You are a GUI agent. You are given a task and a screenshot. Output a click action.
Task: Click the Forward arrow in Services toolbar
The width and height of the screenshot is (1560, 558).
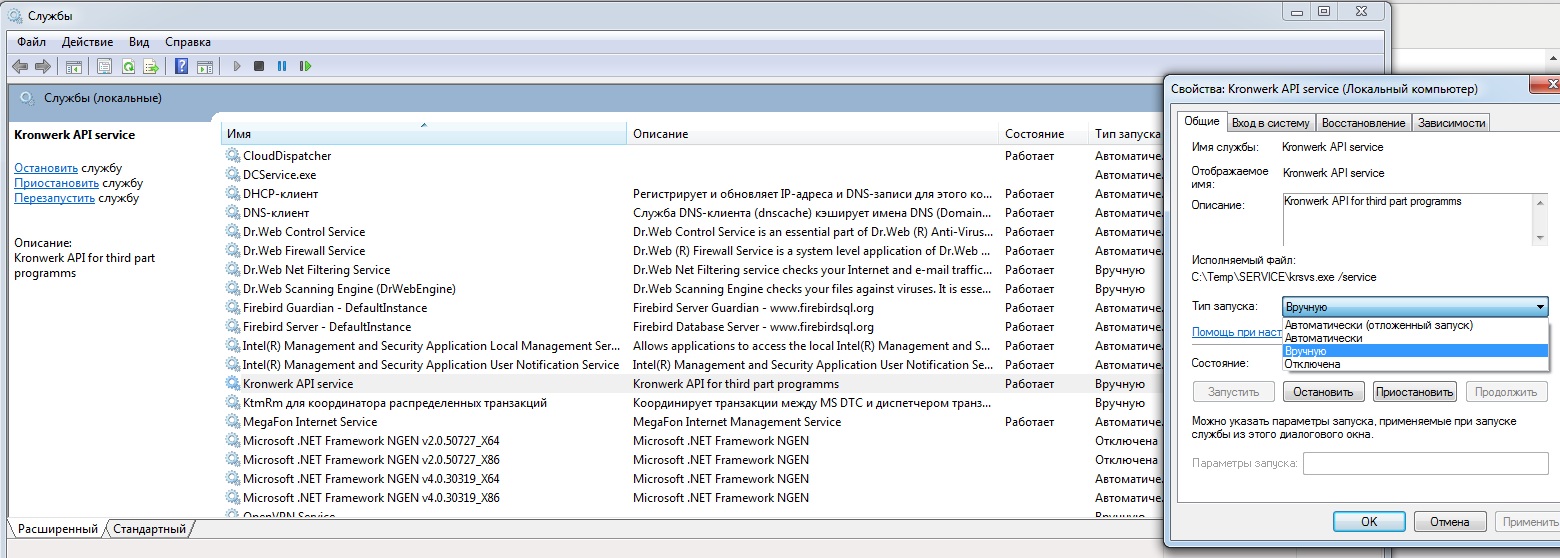point(42,66)
